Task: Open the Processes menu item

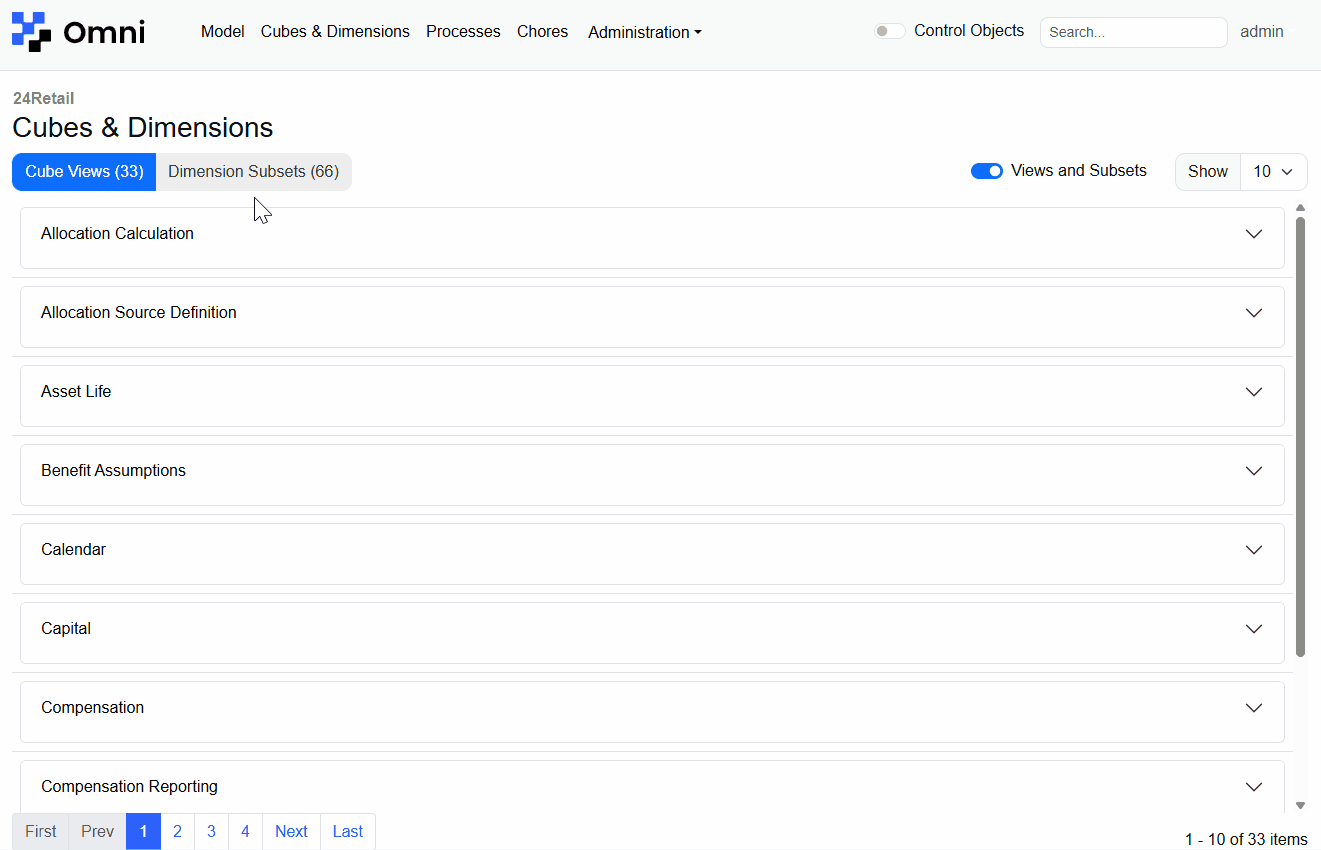Action: (x=463, y=32)
